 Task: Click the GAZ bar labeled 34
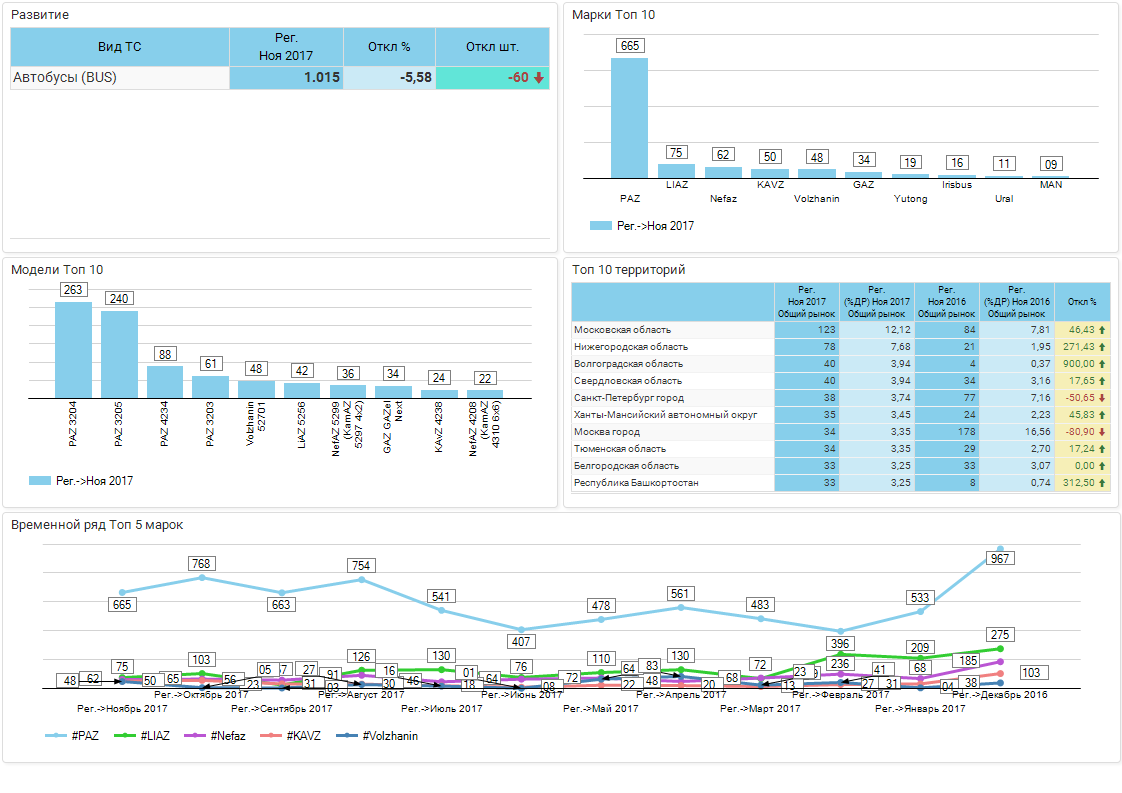point(864,175)
